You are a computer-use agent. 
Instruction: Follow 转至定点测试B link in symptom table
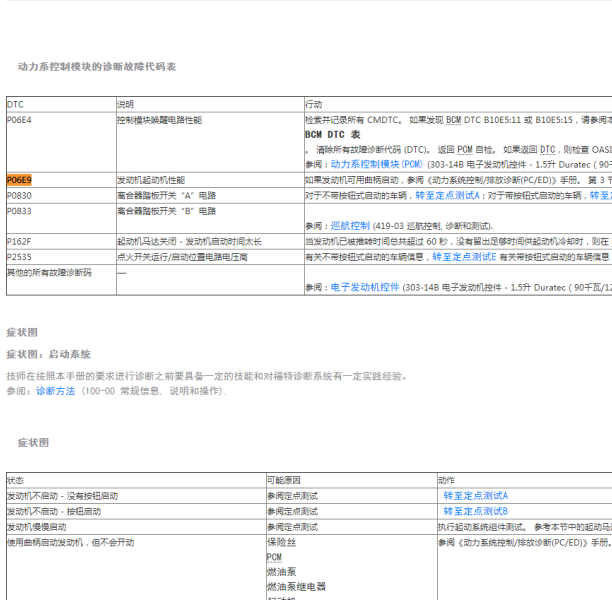pyautogui.click(x=475, y=511)
